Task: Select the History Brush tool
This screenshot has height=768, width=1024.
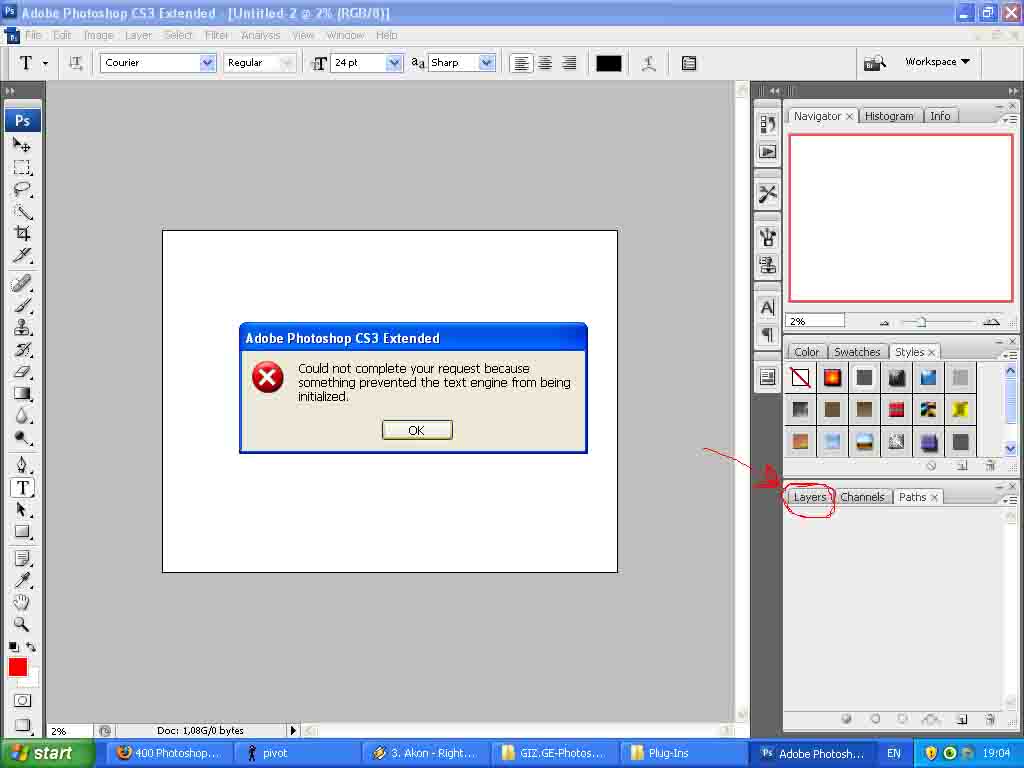Action: coord(22,349)
